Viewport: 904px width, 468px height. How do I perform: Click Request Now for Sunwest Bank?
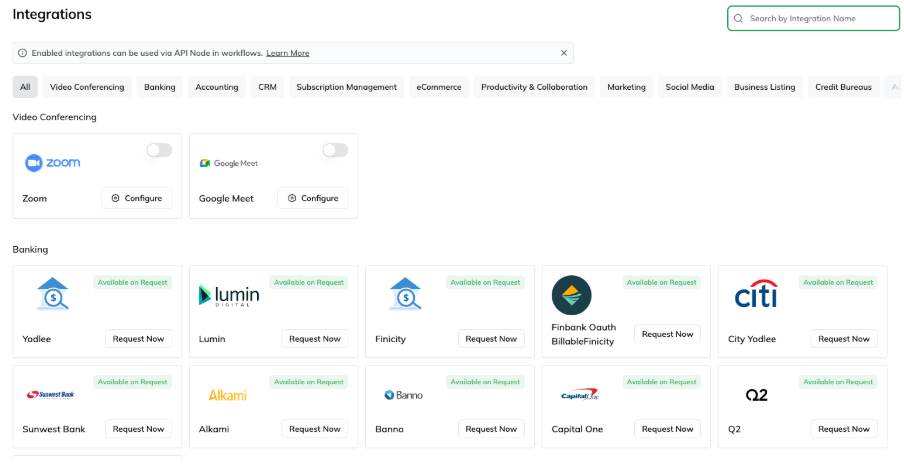coord(138,429)
